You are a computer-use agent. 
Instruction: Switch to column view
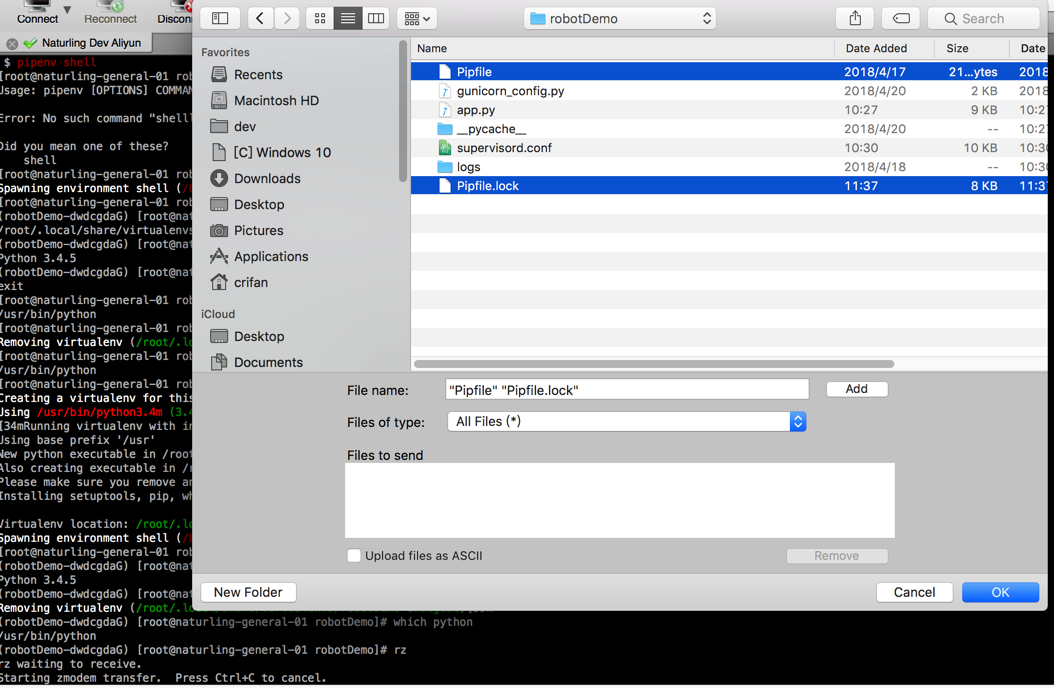tap(376, 18)
